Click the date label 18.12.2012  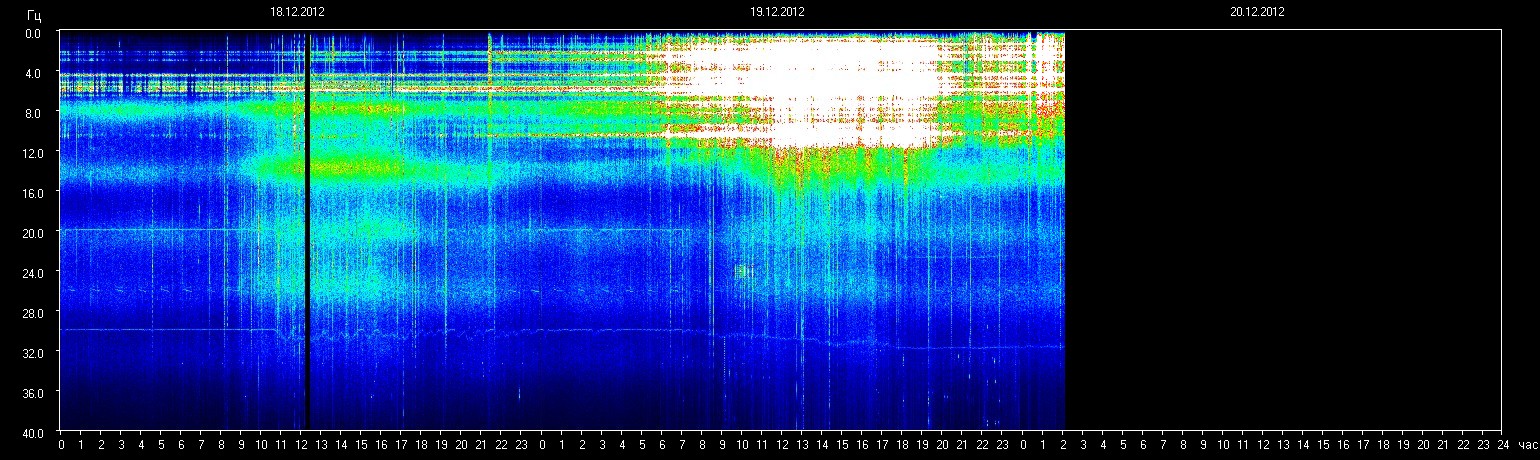pyautogui.click(x=297, y=12)
